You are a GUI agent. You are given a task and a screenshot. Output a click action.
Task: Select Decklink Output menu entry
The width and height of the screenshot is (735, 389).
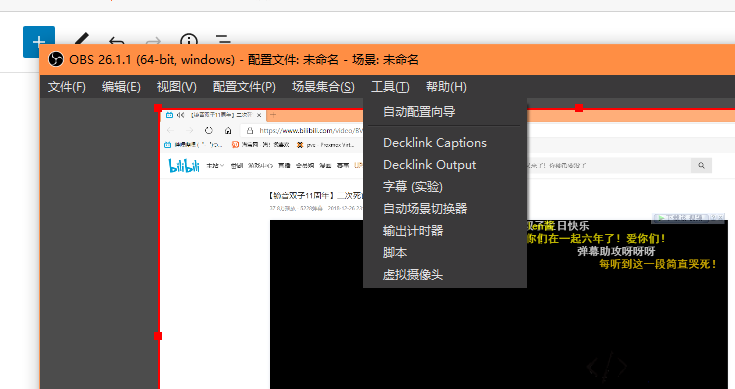click(445, 165)
